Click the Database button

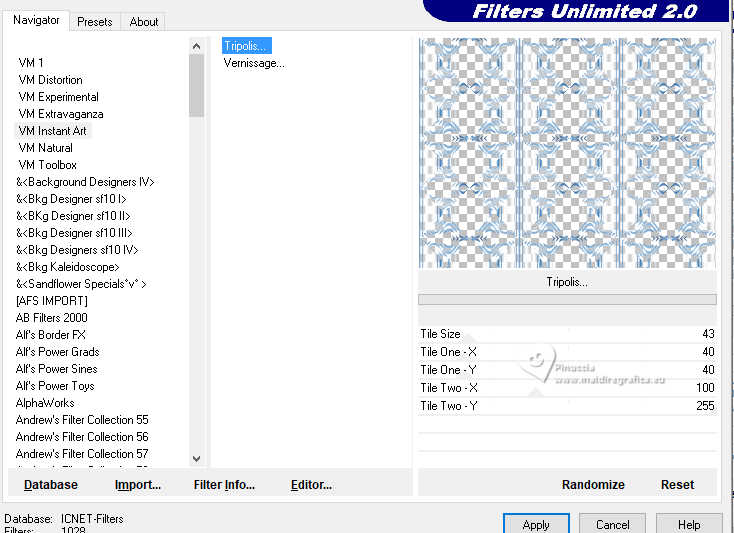(51, 485)
